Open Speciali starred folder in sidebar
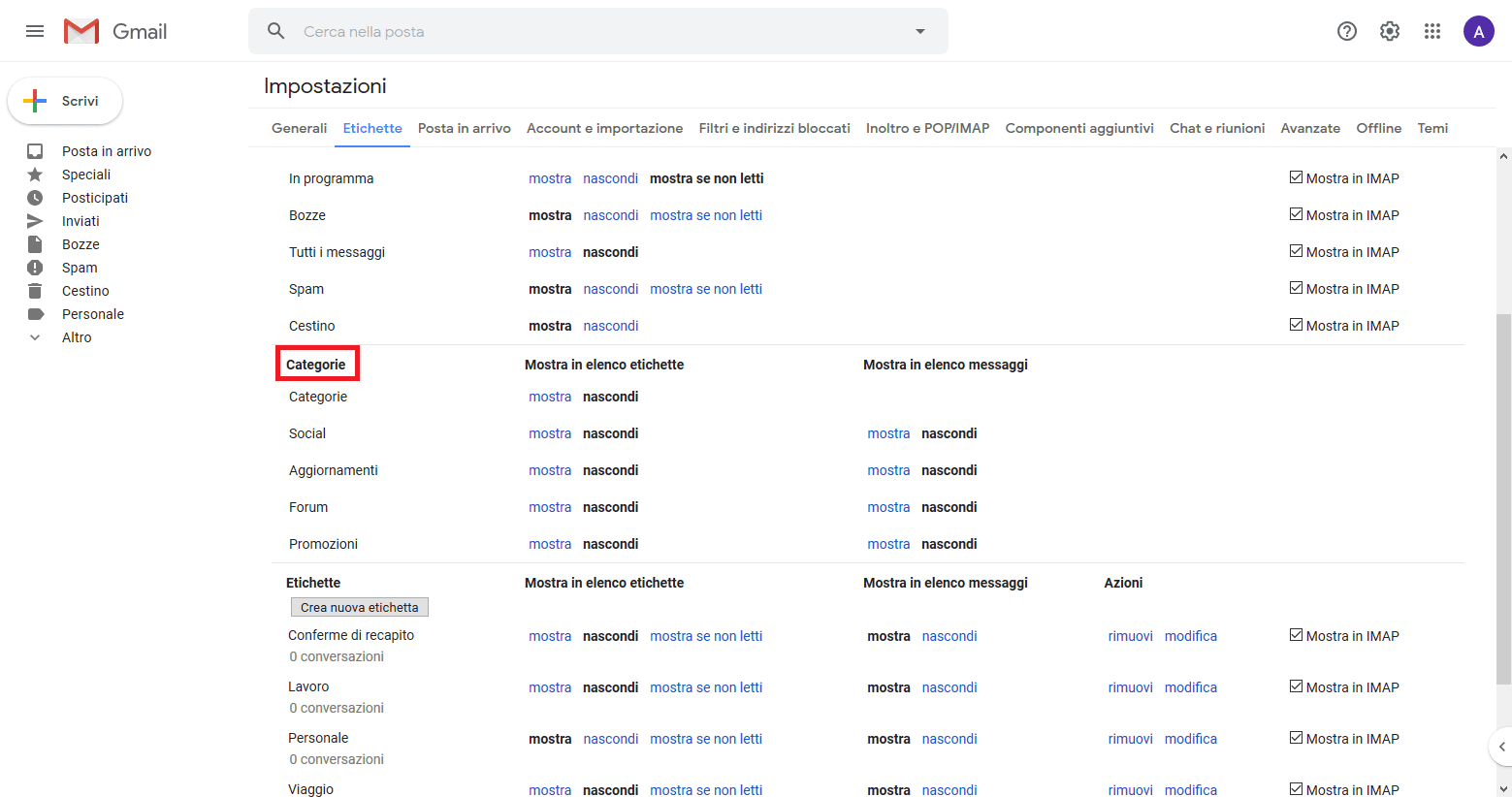 pos(86,175)
